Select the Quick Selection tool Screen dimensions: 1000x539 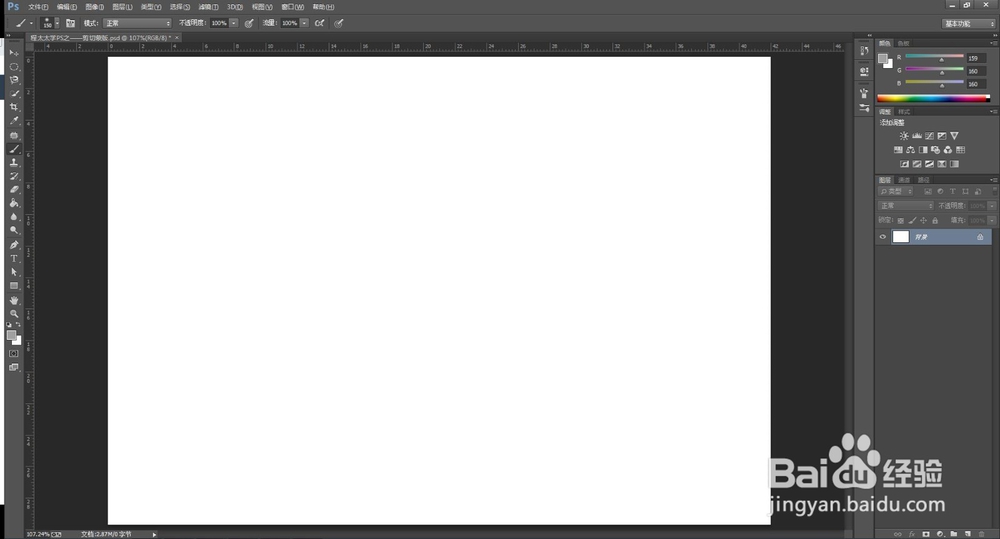(x=14, y=94)
